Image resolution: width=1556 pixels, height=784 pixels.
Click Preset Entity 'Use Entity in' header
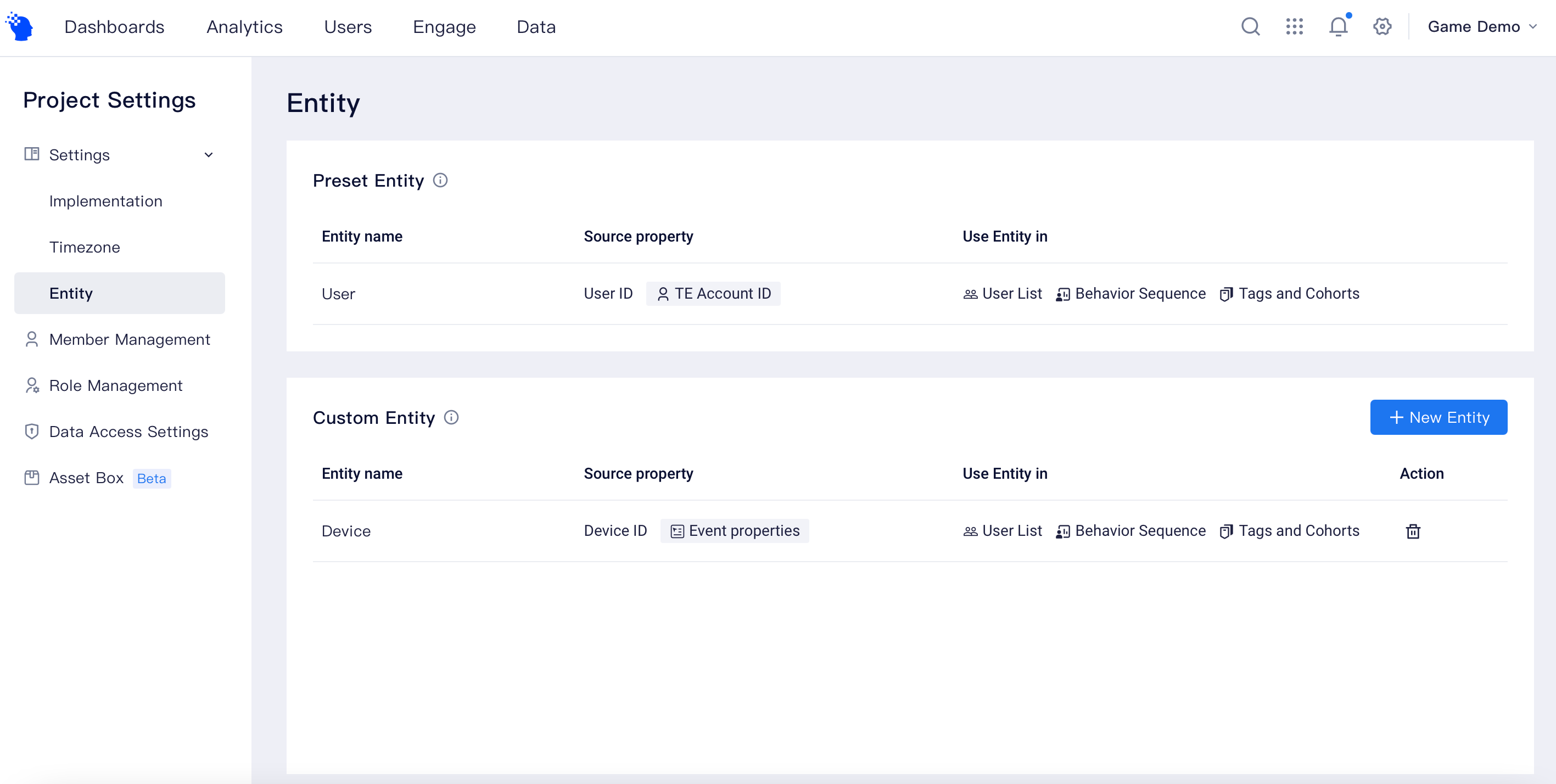click(1005, 236)
